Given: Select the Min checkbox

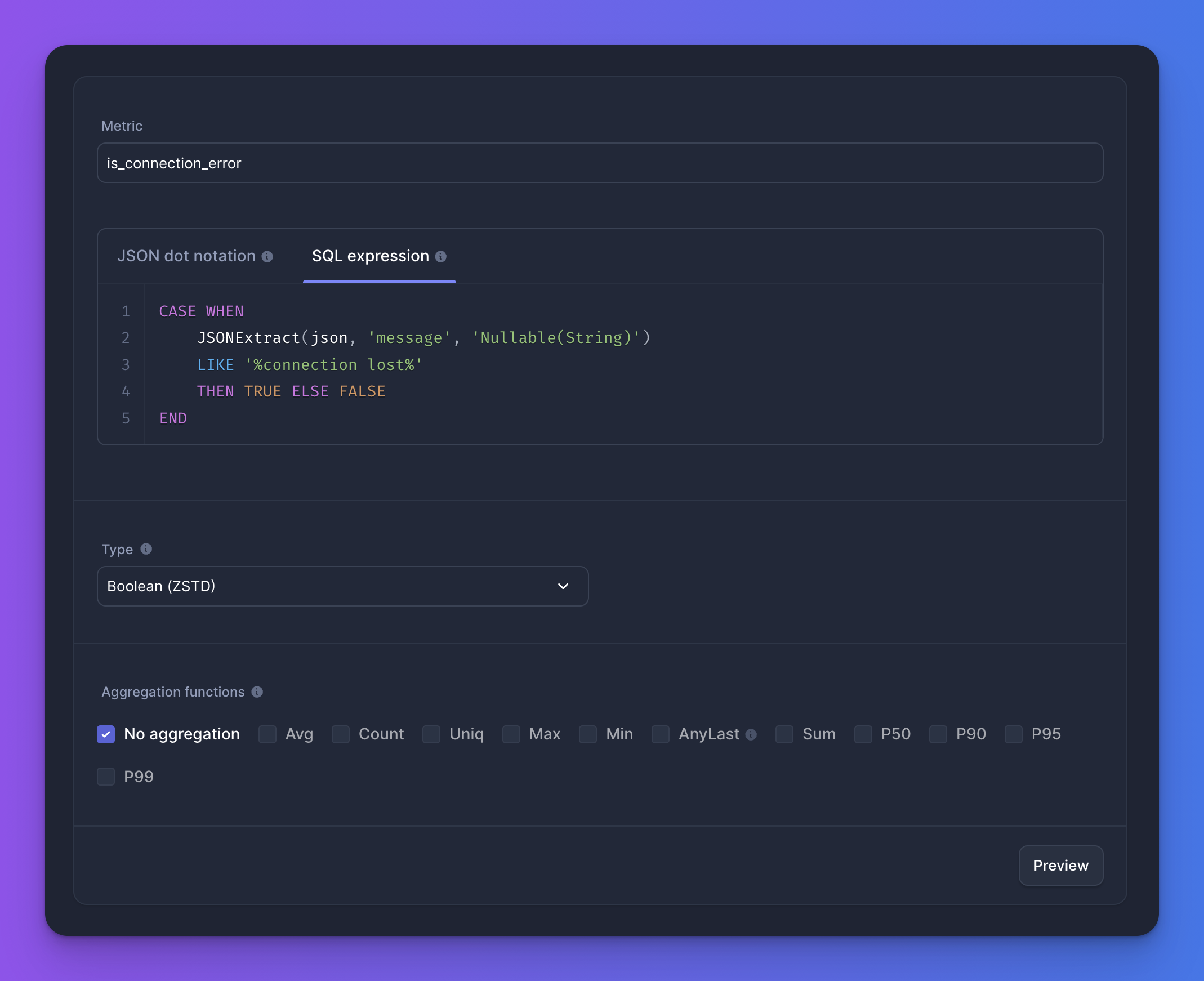Looking at the screenshot, I should tap(587, 734).
